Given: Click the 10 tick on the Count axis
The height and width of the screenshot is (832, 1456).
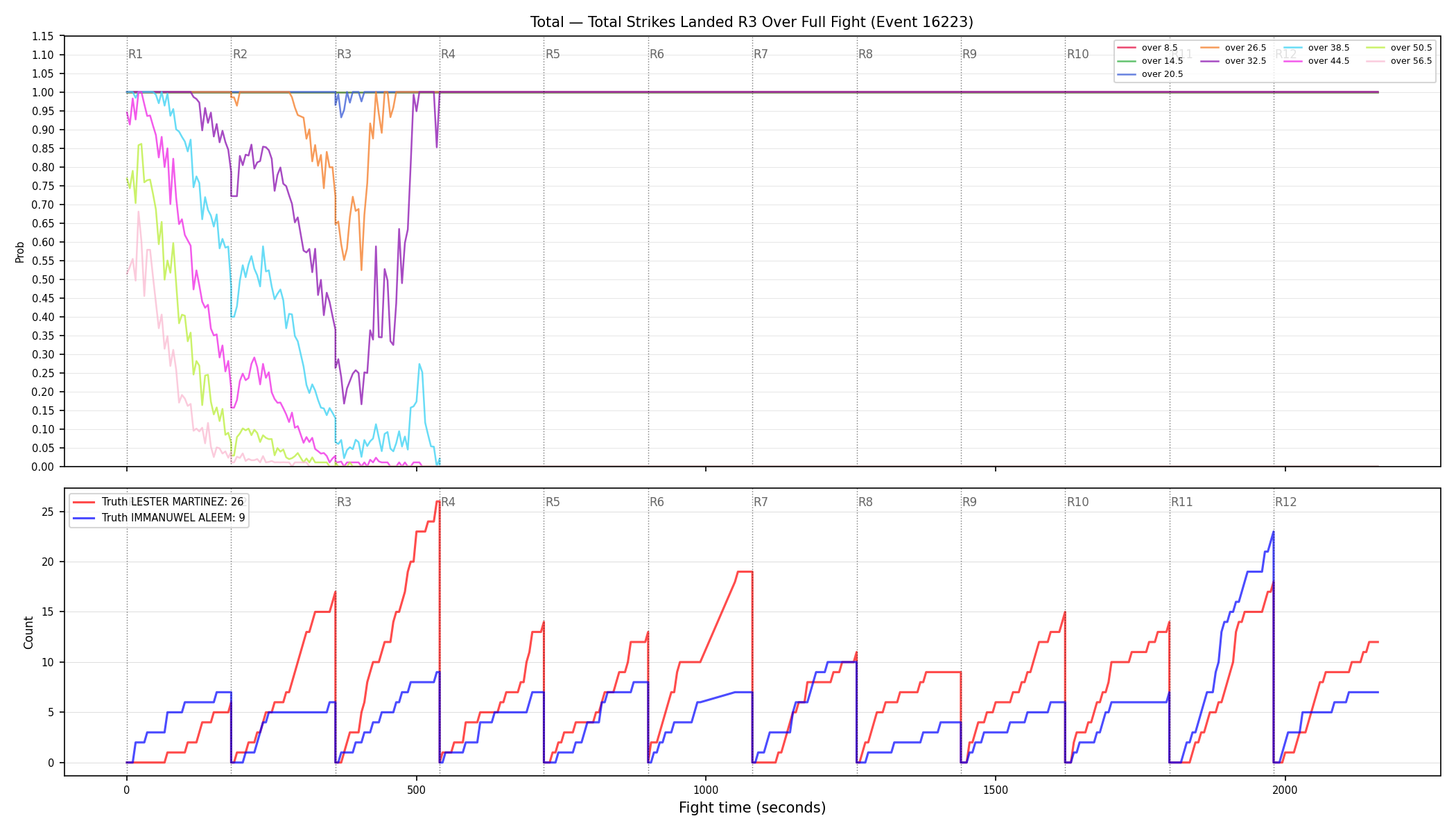Looking at the screenshot, I should tap(48, 662).
